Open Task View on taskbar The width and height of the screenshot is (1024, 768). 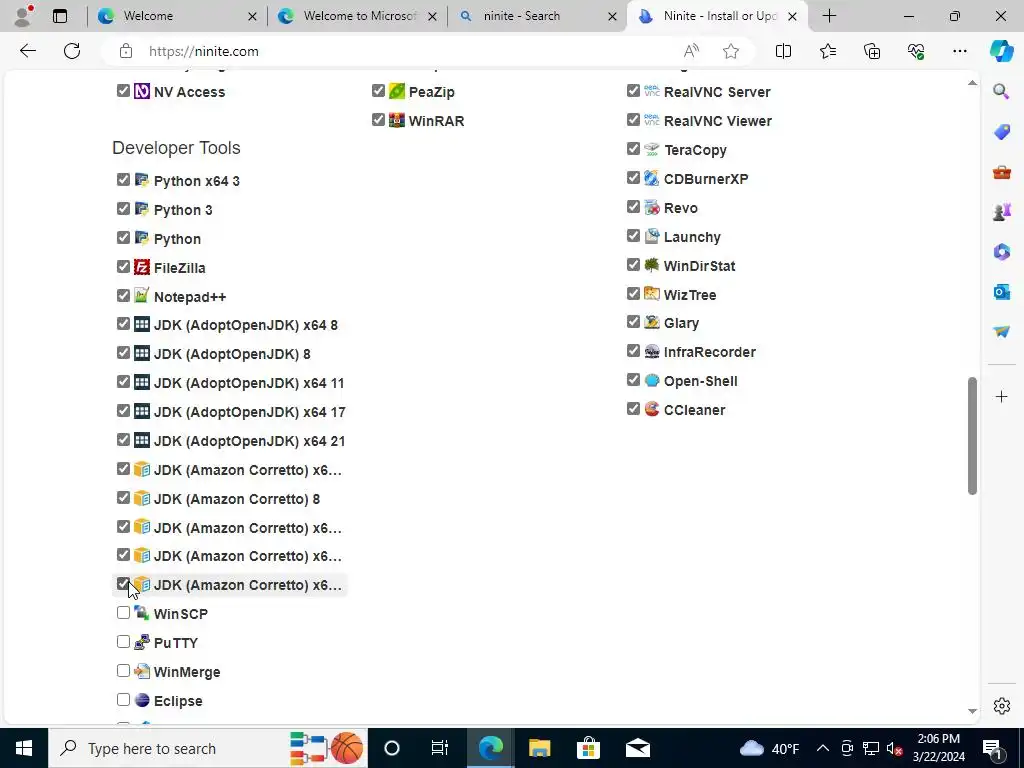click(x=440, y=748)
